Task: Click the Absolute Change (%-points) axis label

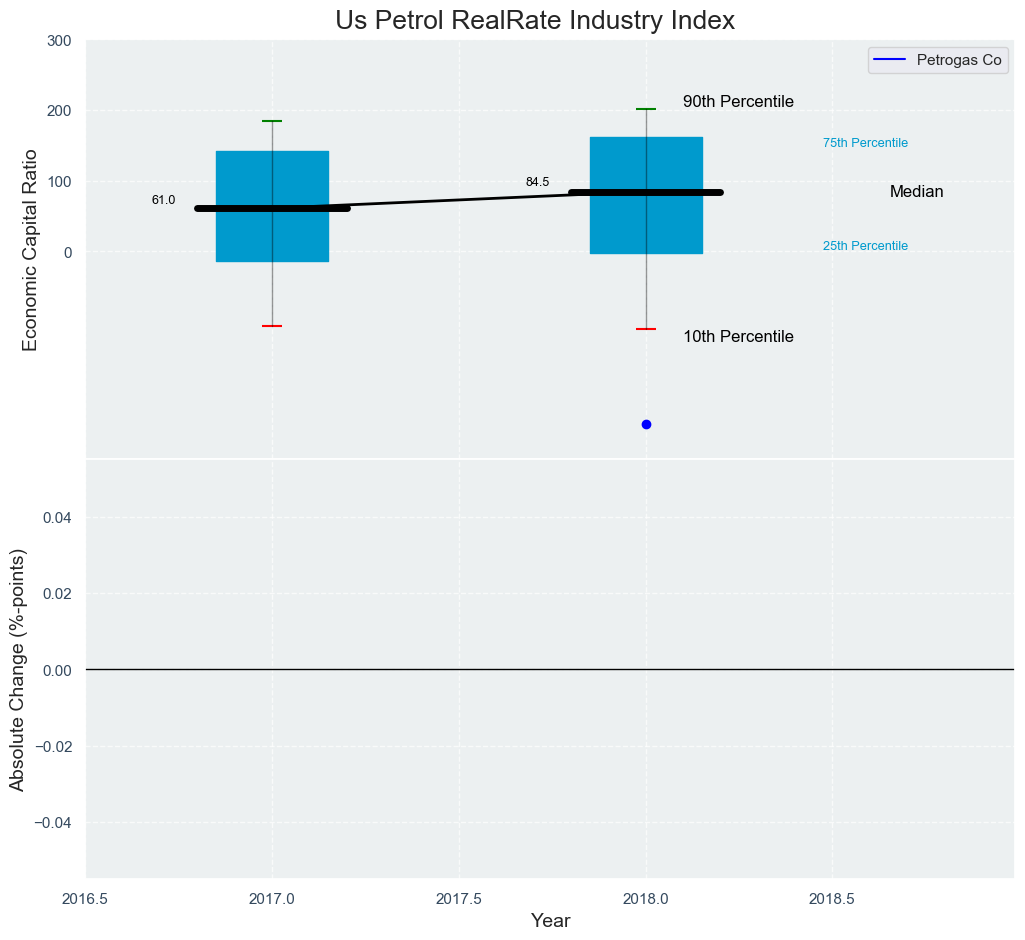Action: pos(16,669)
